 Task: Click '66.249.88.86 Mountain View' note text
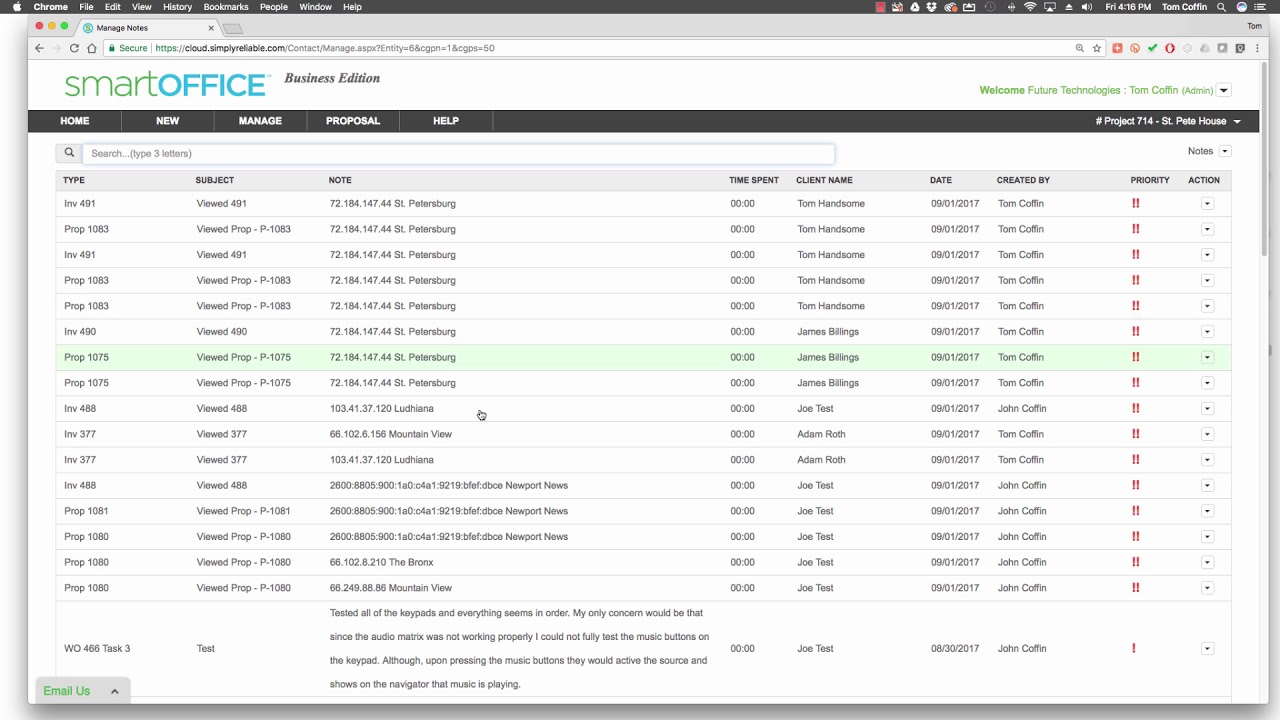click(x=391, y=588)
